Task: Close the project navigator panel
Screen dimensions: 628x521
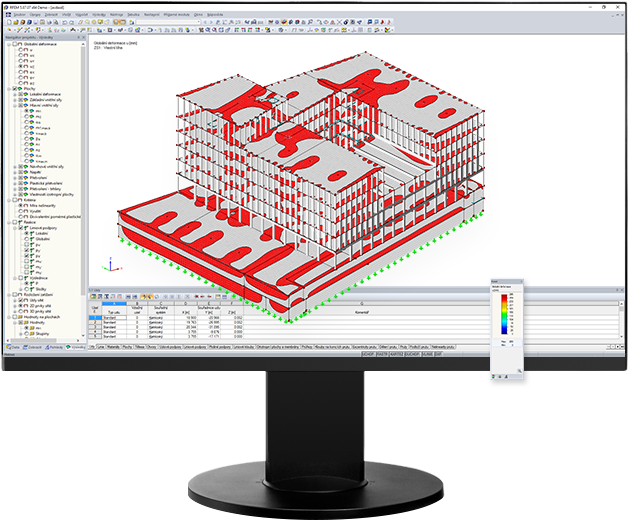Action: point(83,37)
